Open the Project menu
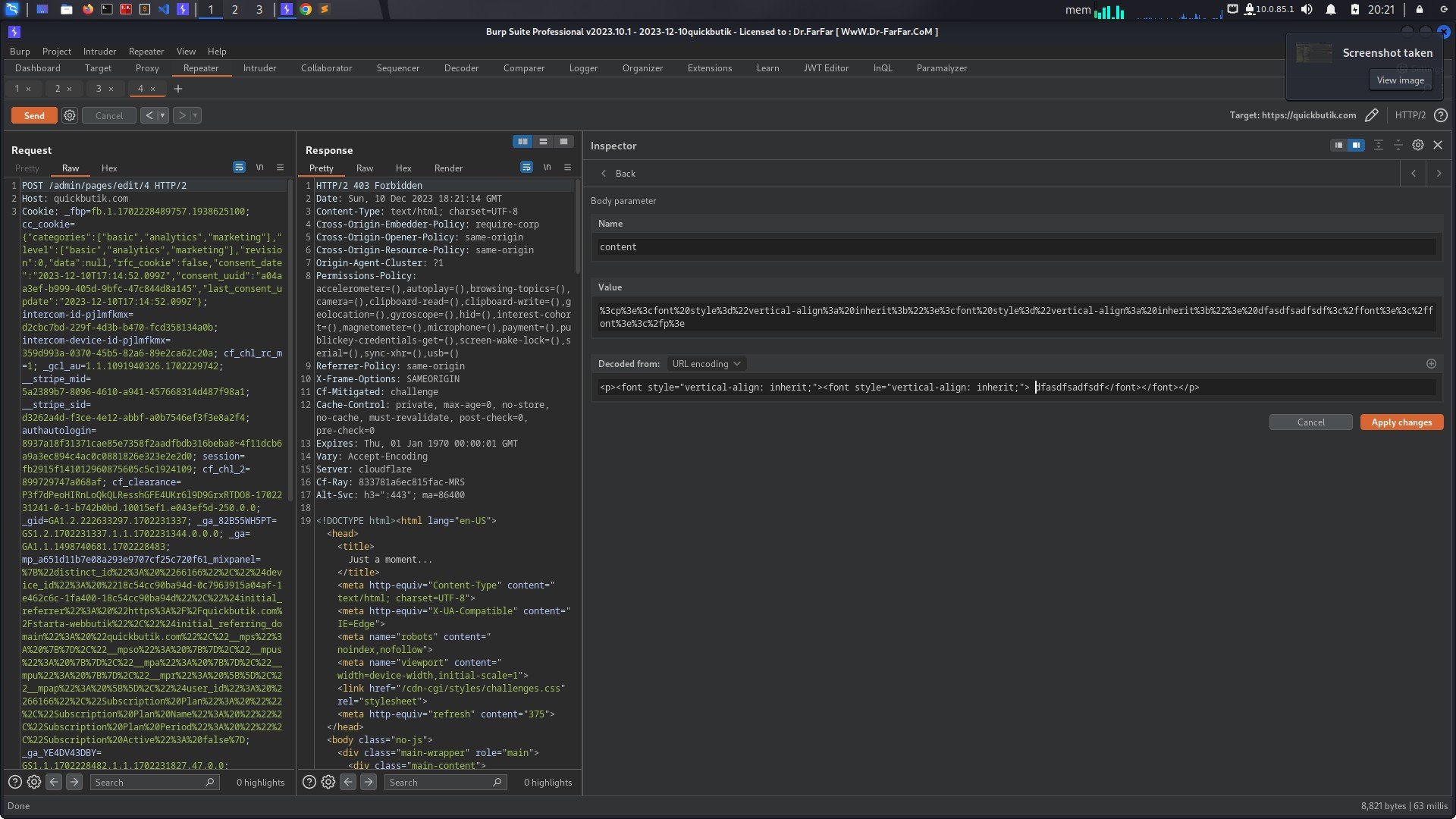This screenshot has height=819, width=1456. coord(56,52)
